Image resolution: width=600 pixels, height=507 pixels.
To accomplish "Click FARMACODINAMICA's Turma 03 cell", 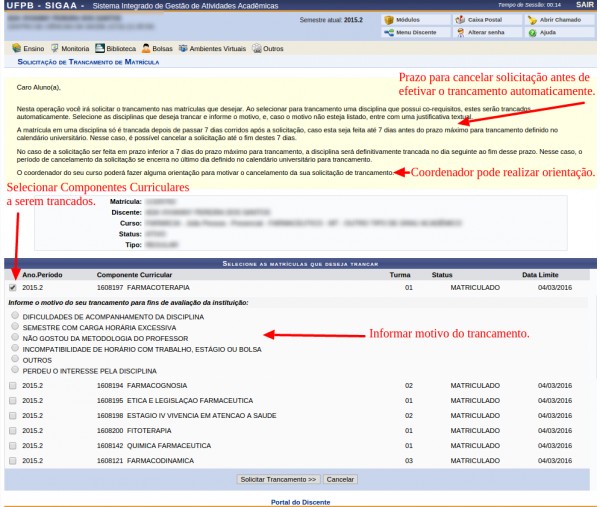I will (409, 461).
